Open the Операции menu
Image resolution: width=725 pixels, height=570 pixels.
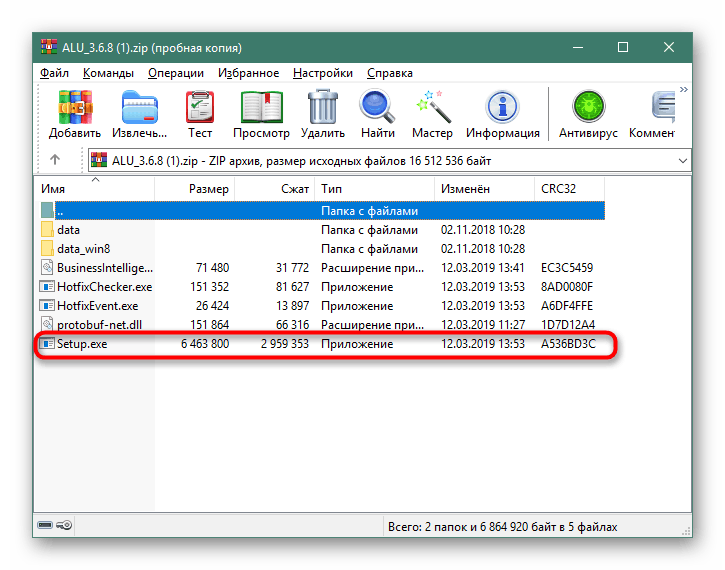click(176, 73)
